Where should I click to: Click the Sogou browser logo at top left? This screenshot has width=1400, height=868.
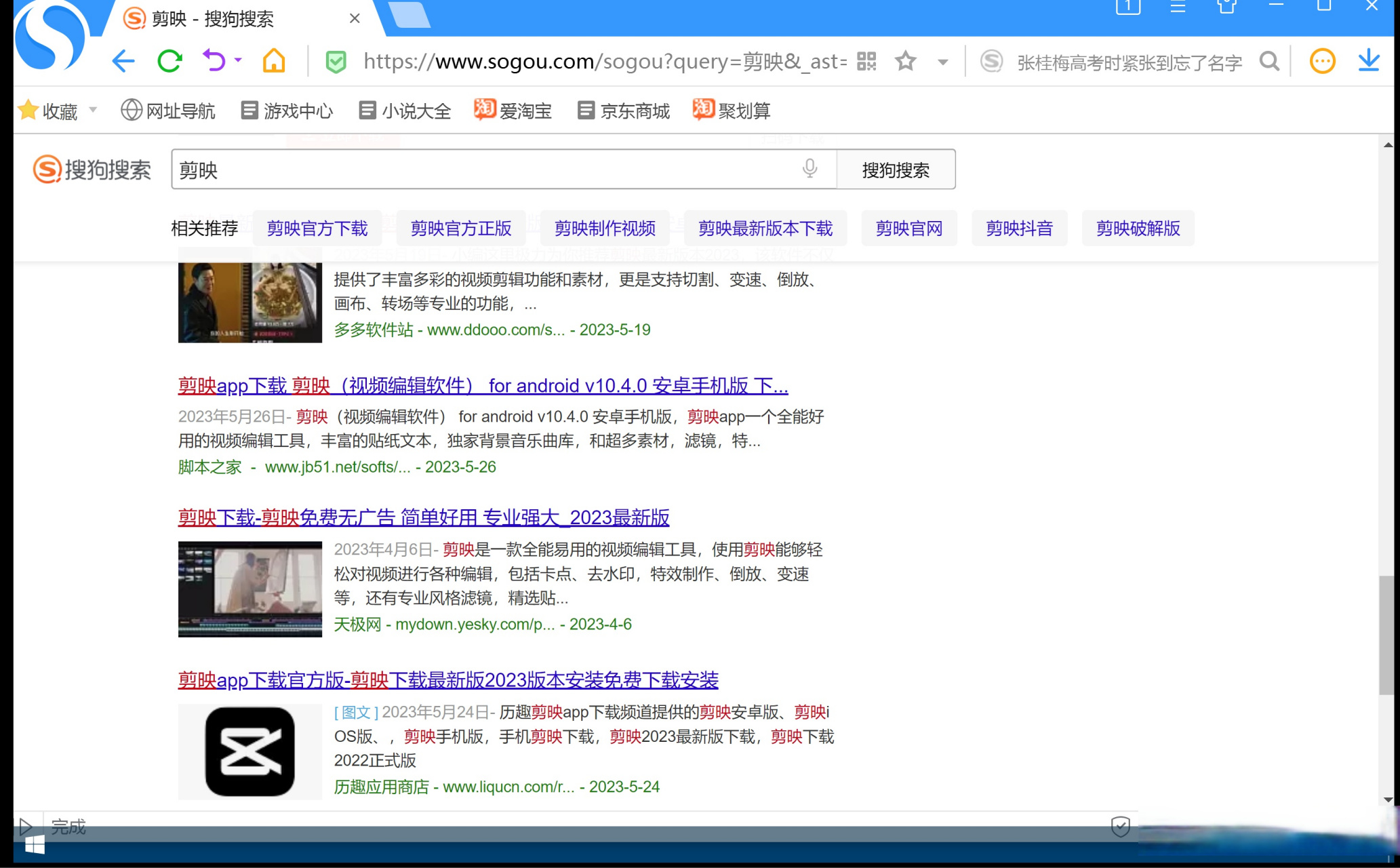tap(51, 37)
